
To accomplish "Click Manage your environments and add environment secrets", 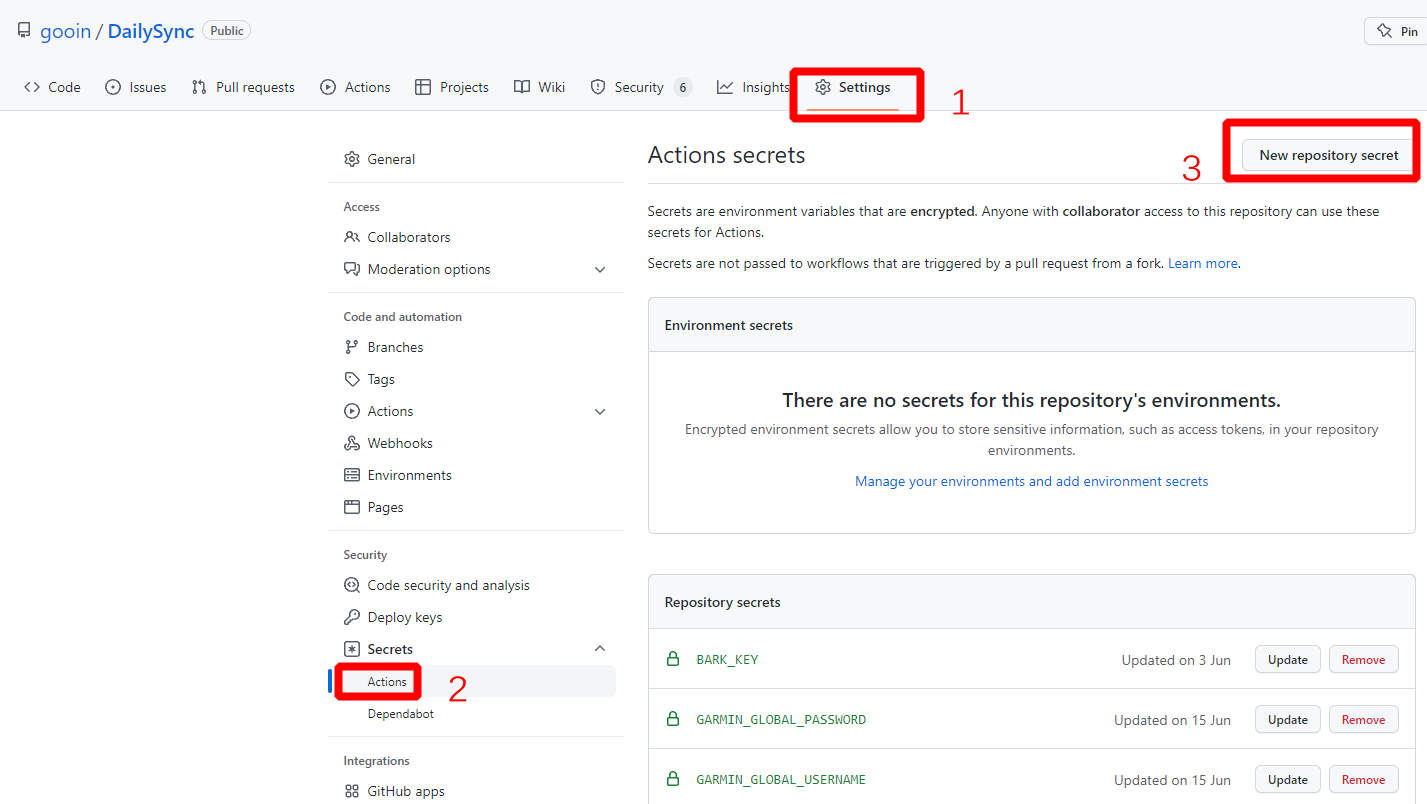I will click(x=1032, y=481).
